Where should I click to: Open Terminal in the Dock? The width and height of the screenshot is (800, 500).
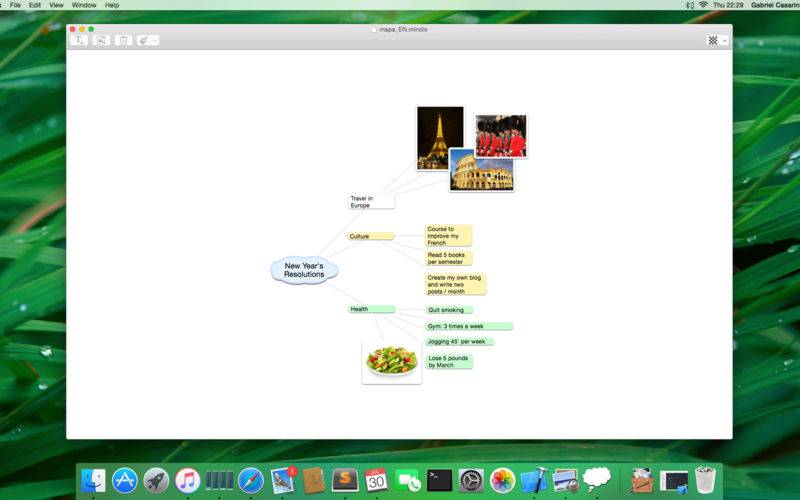pyautogui.click(x=439, y=480)
